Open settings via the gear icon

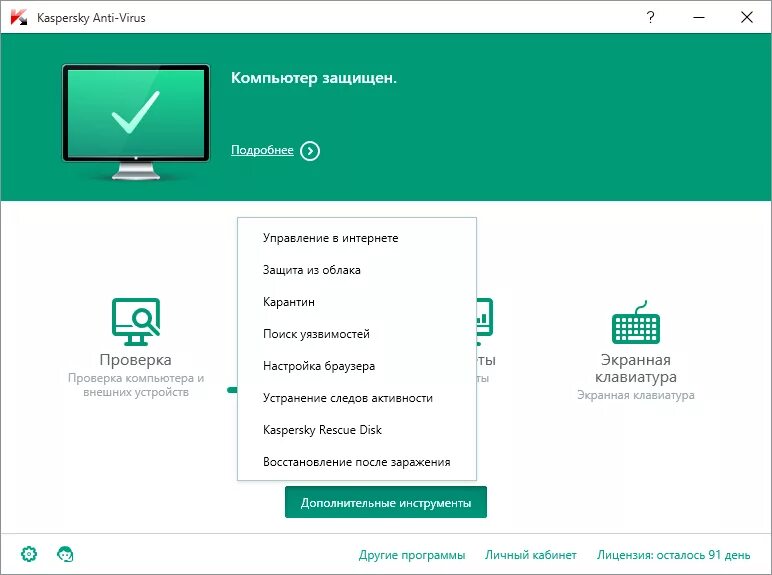pos(29,554)
